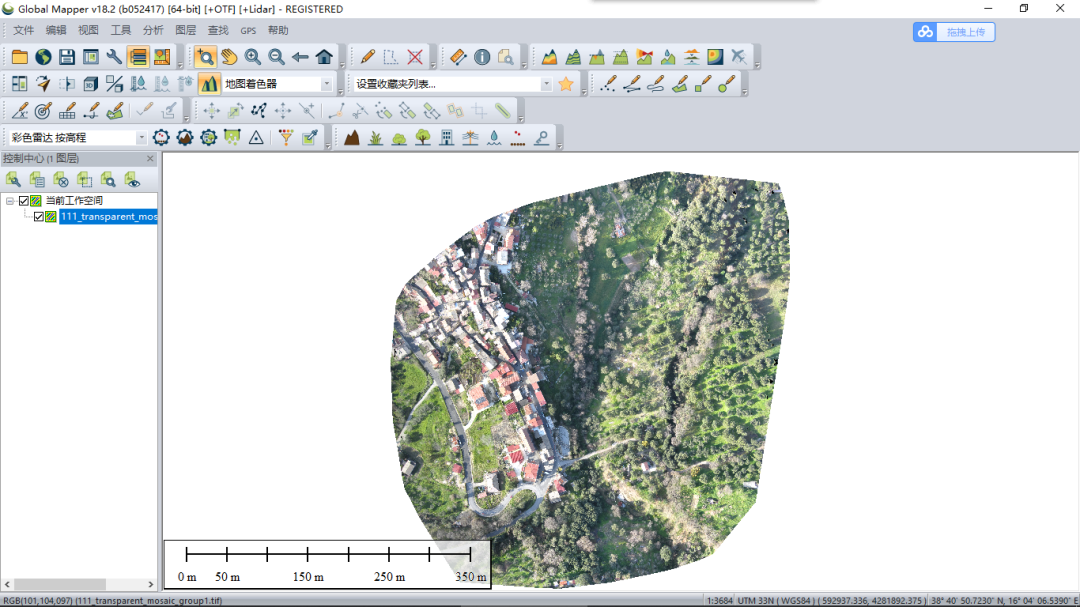1080x607 pixels.
Task: Select the Feature Info tool
Action: [x=482, y=57]
